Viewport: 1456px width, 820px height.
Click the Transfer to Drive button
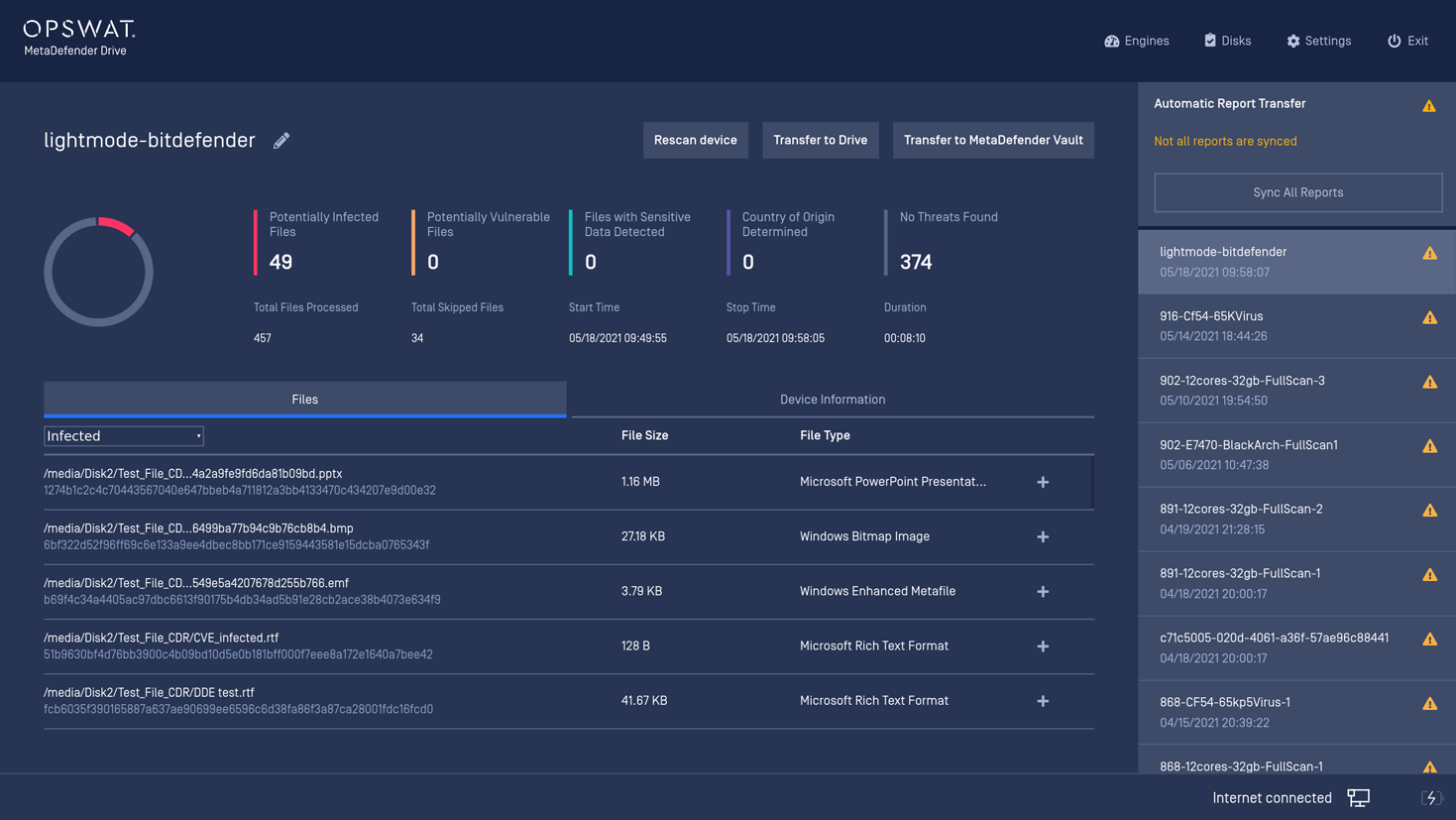[821, 140]
